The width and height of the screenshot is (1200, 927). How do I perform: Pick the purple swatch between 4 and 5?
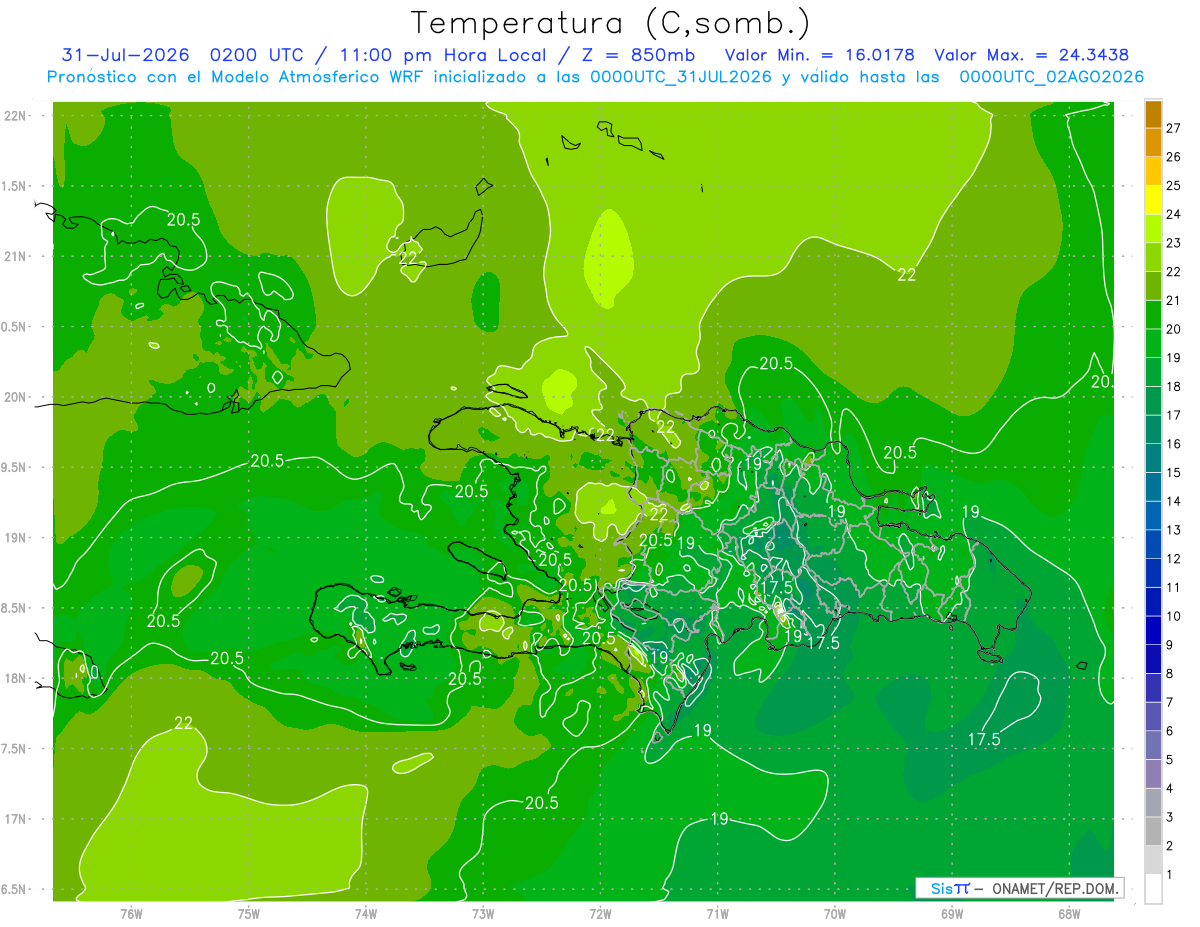pos(1153,775)
